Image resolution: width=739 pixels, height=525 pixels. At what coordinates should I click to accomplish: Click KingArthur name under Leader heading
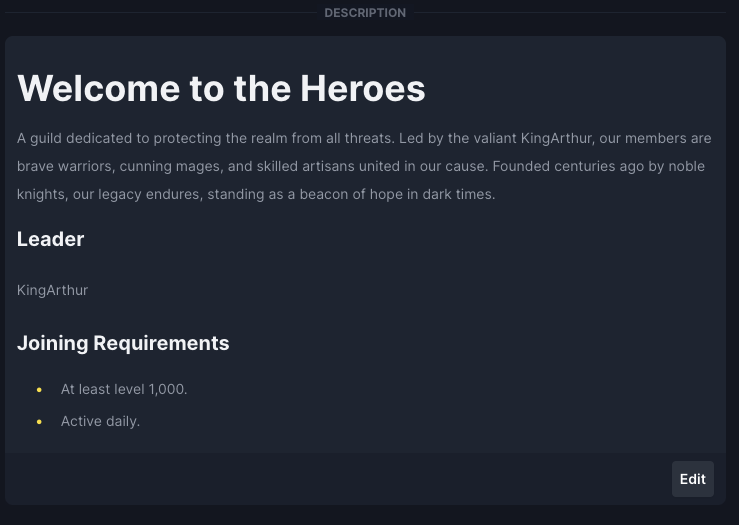pos(52,290)
